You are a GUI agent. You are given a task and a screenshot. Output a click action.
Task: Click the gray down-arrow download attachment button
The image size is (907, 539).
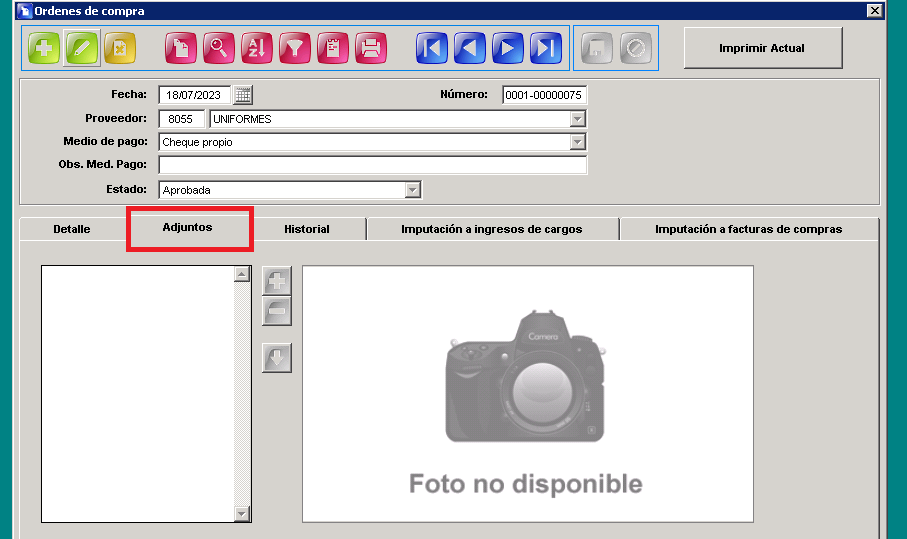(x=276, y=358)
